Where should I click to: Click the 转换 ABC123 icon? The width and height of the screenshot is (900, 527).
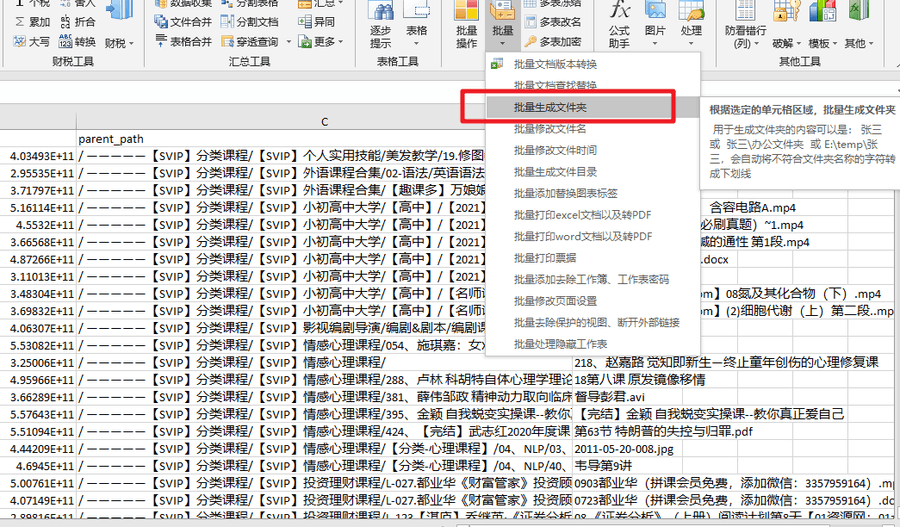point(65,41)
